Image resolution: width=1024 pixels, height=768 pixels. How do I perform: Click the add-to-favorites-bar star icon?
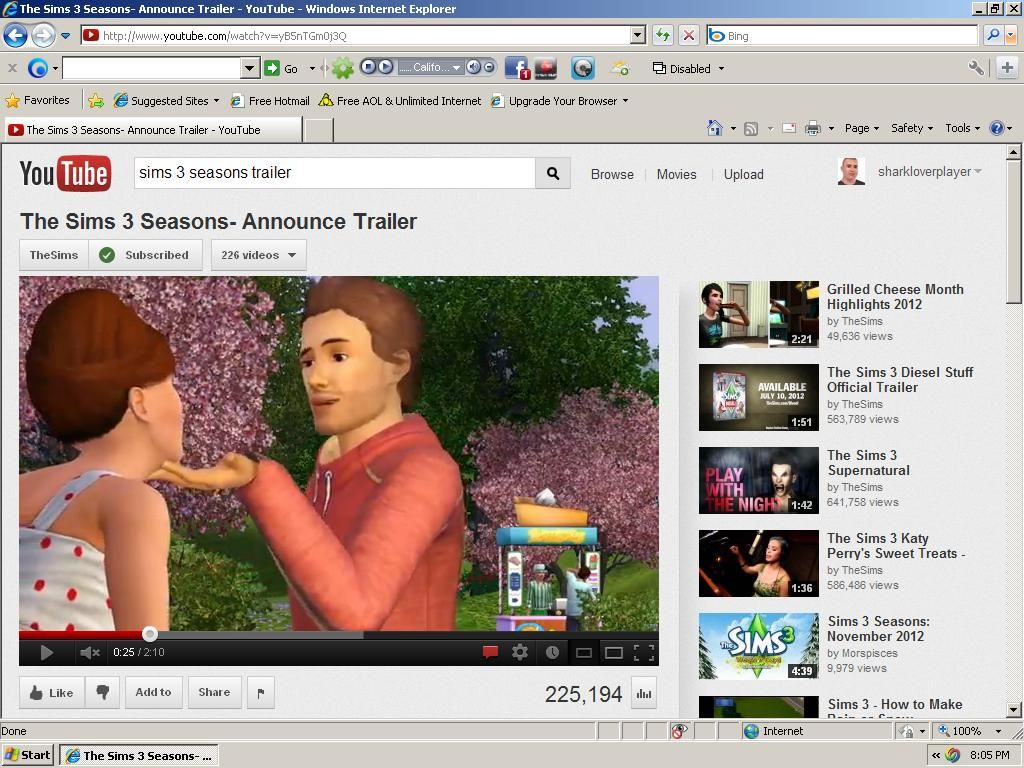coord(96,101)
